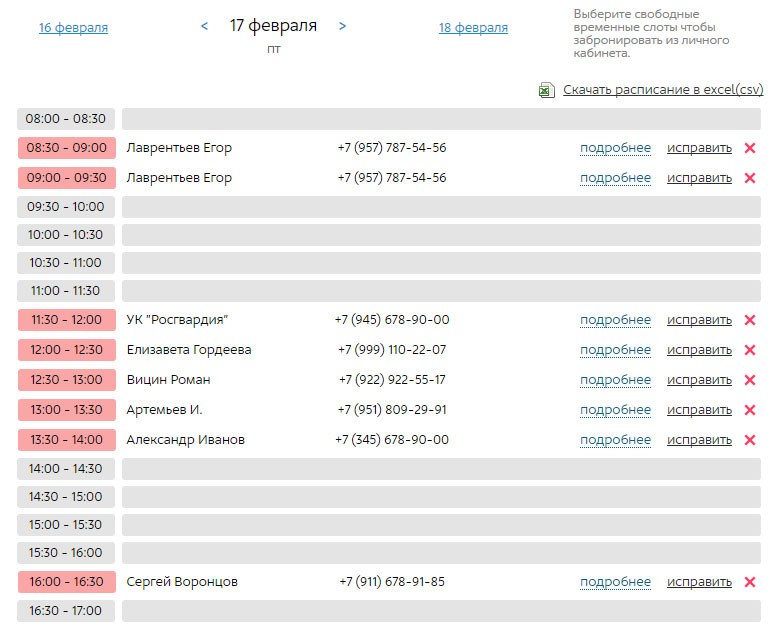Click исправить for Александр Иванов
The image size is (779, 631).
pos(699,440)
